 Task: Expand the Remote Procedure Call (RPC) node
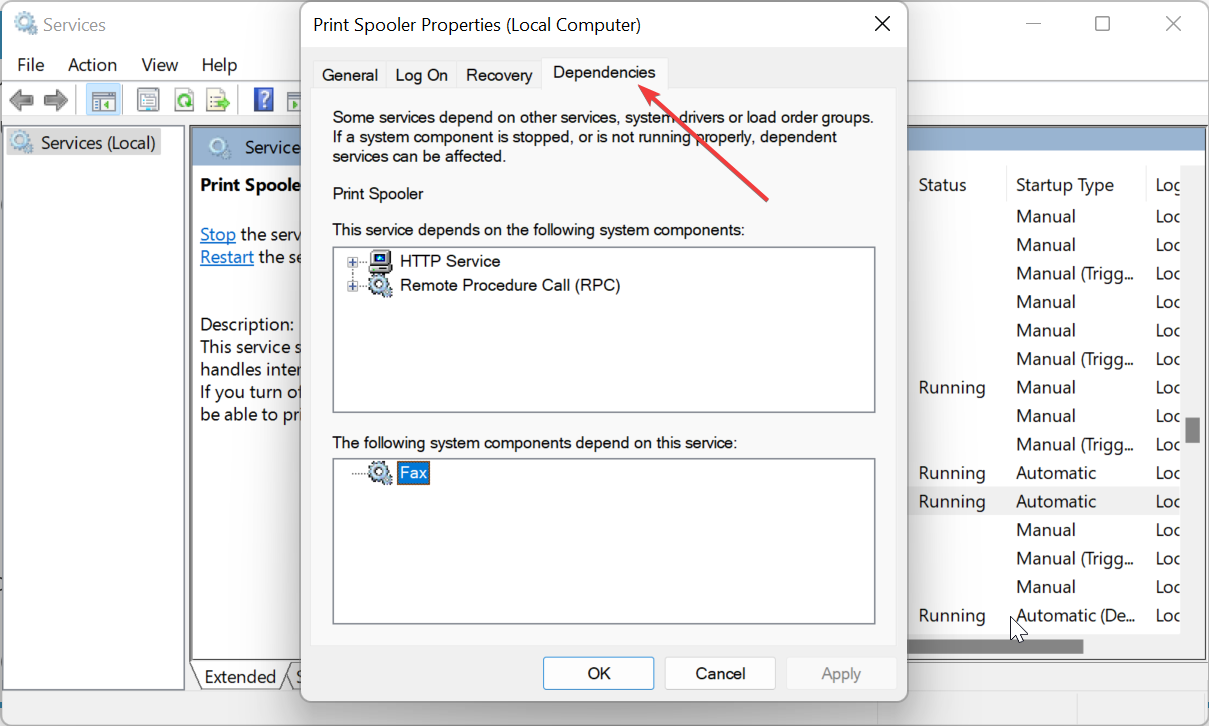(x=352, y=286)
